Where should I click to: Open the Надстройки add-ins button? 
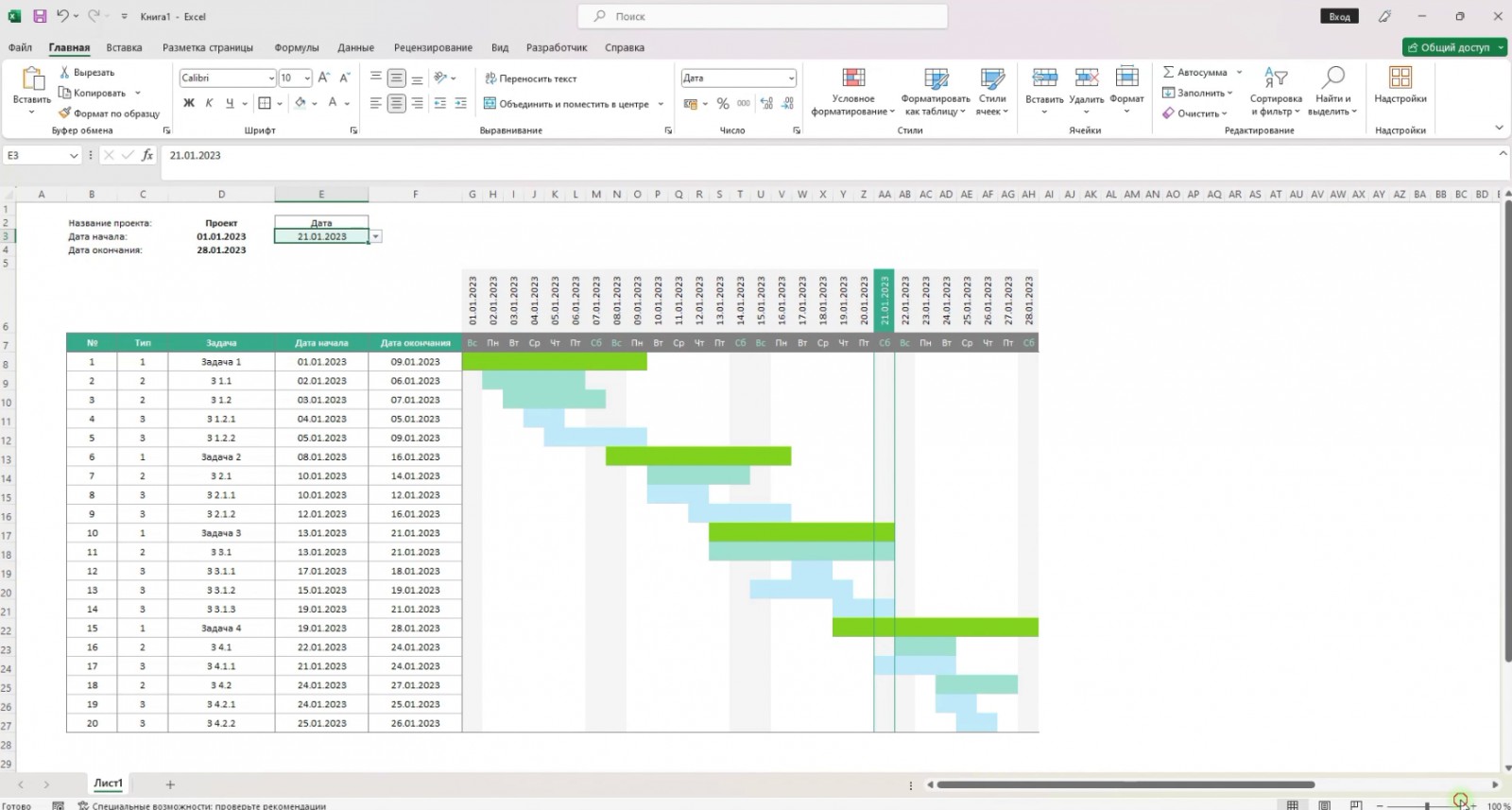point(1400,85)
